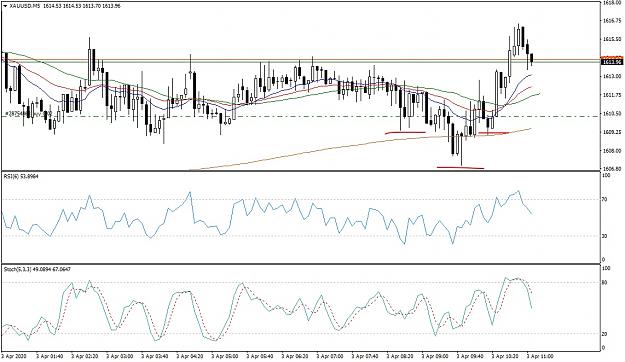Screen dimensions: 625x362
Task: Click the 1613.00 price scale label
Action: click(611, 76)
